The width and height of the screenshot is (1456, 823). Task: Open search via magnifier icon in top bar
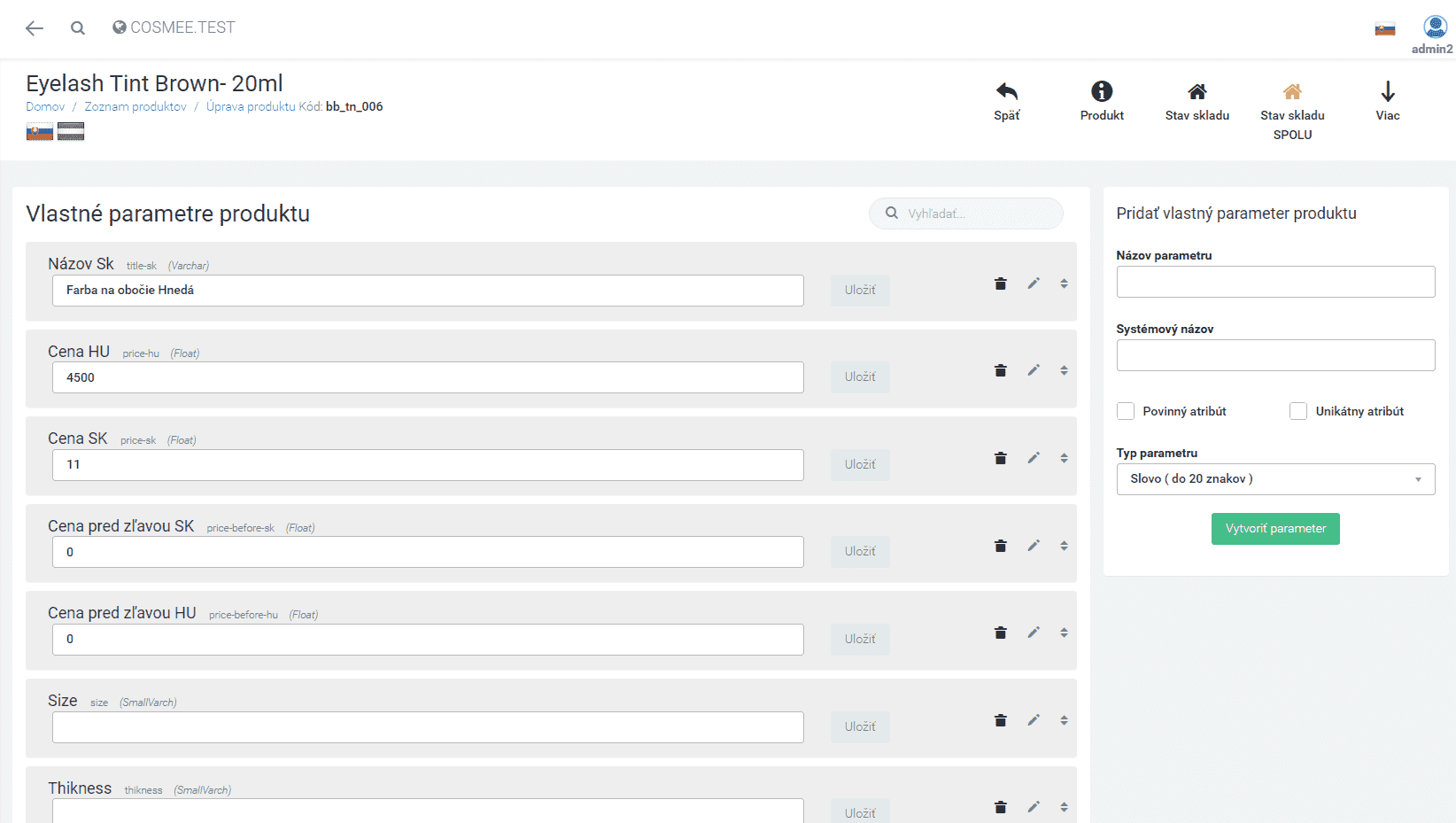(x=78, y=28)
